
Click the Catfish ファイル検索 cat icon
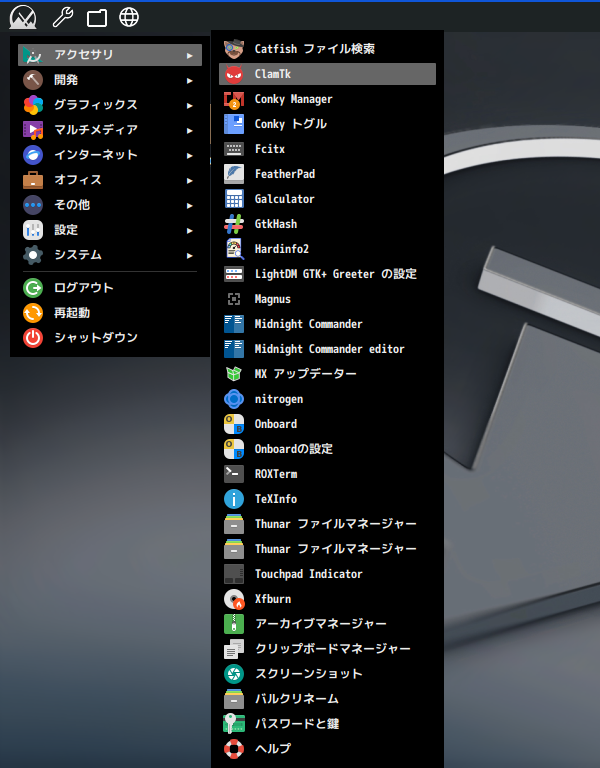click(234, 49)
